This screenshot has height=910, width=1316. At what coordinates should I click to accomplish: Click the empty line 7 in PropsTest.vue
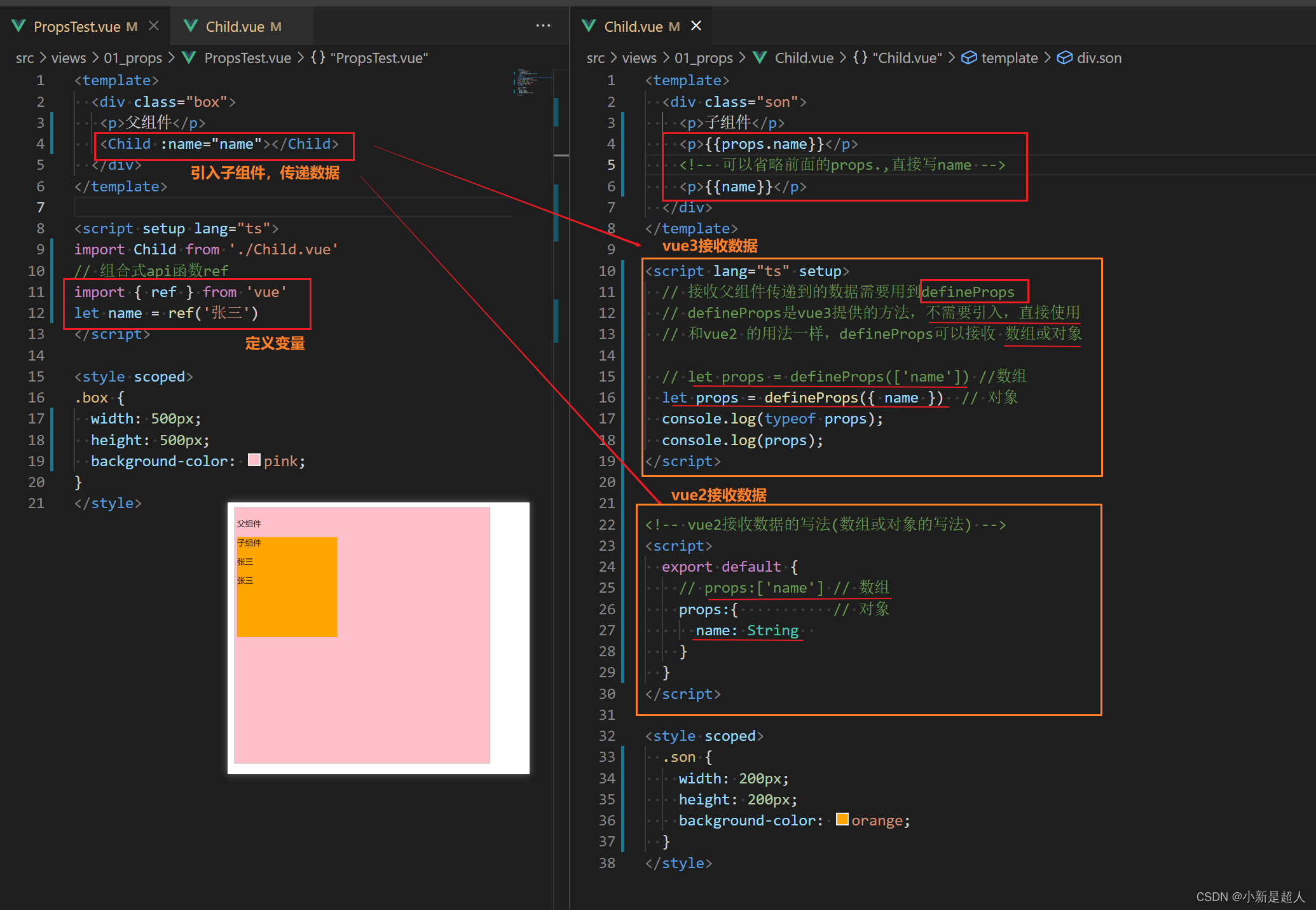coord(292,207)
